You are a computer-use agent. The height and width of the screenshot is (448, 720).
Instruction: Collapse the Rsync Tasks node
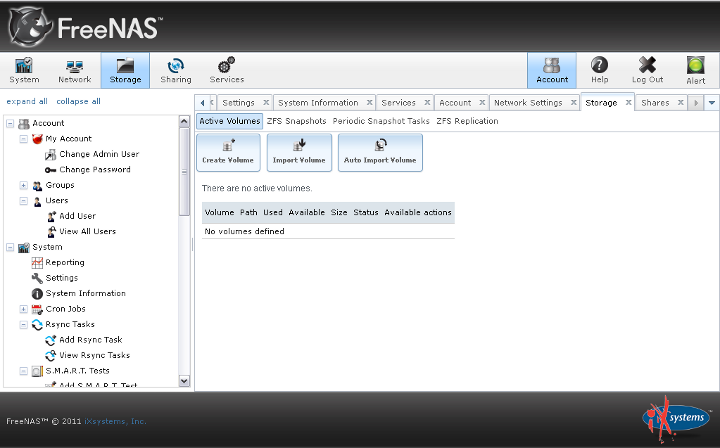(23, 325)
